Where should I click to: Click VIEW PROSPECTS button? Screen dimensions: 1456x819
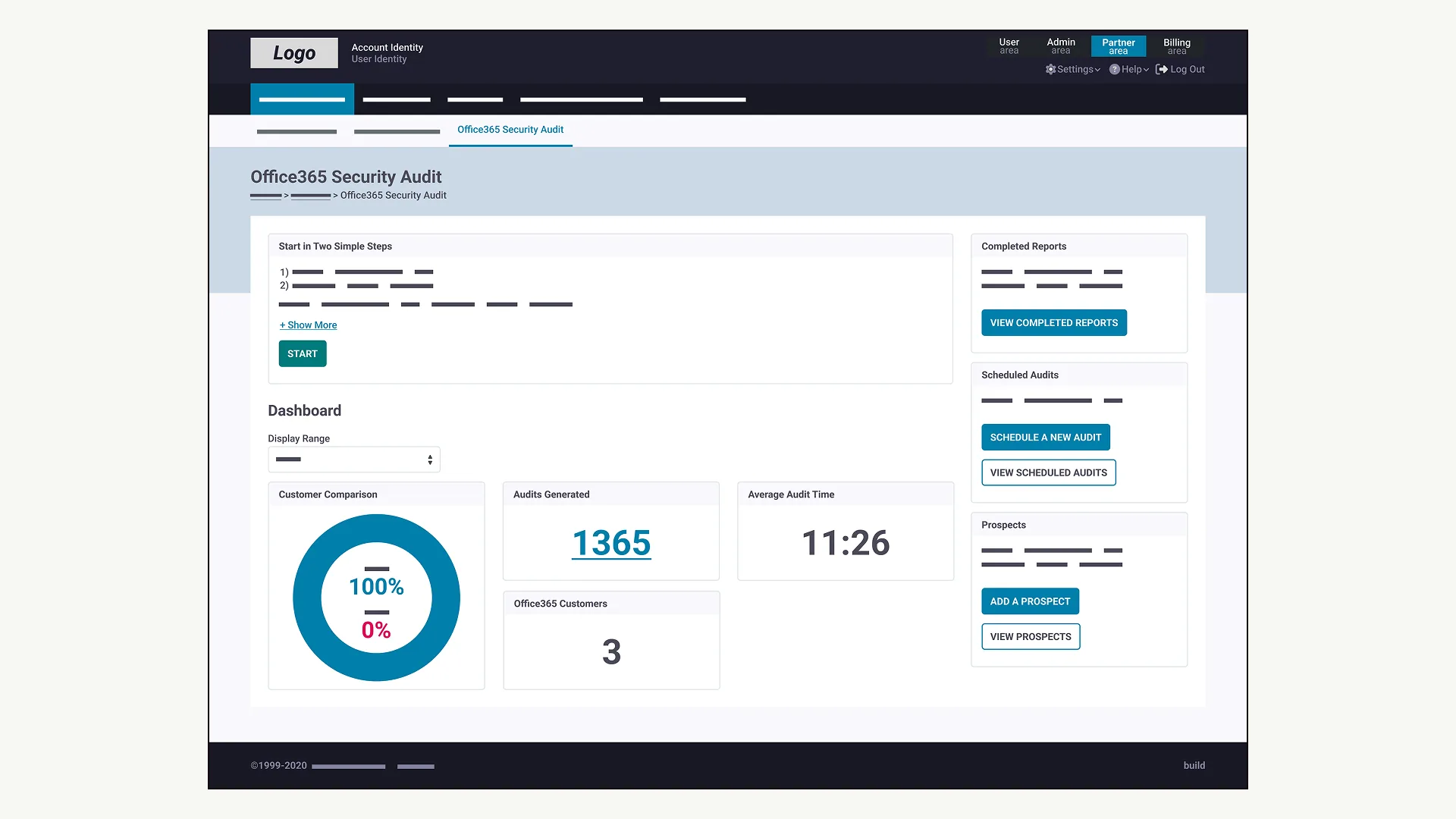click(1031, 637)
